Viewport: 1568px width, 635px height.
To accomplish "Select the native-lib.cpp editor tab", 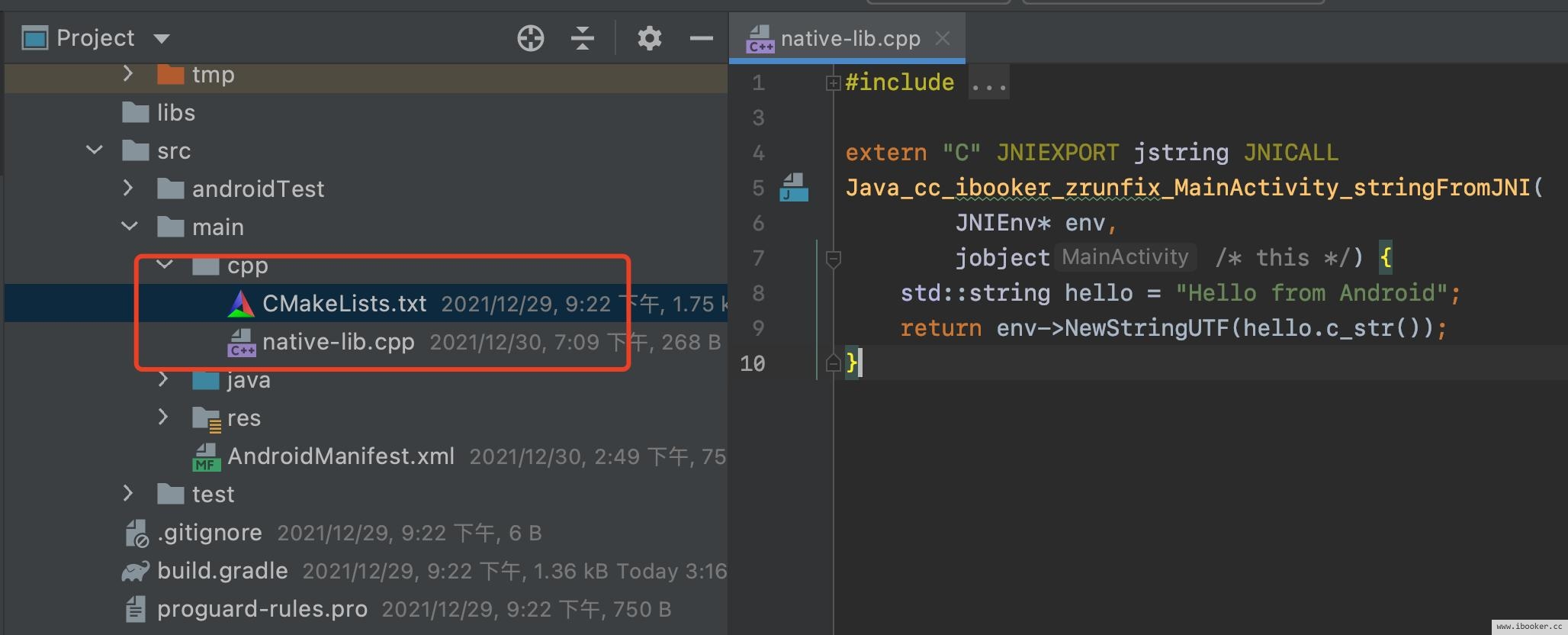I will [x=847, y=38].
